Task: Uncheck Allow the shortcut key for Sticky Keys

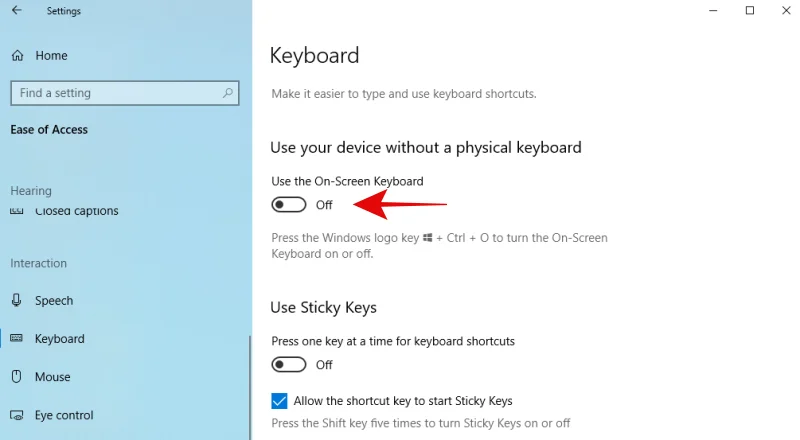Action: pos(279,401)
